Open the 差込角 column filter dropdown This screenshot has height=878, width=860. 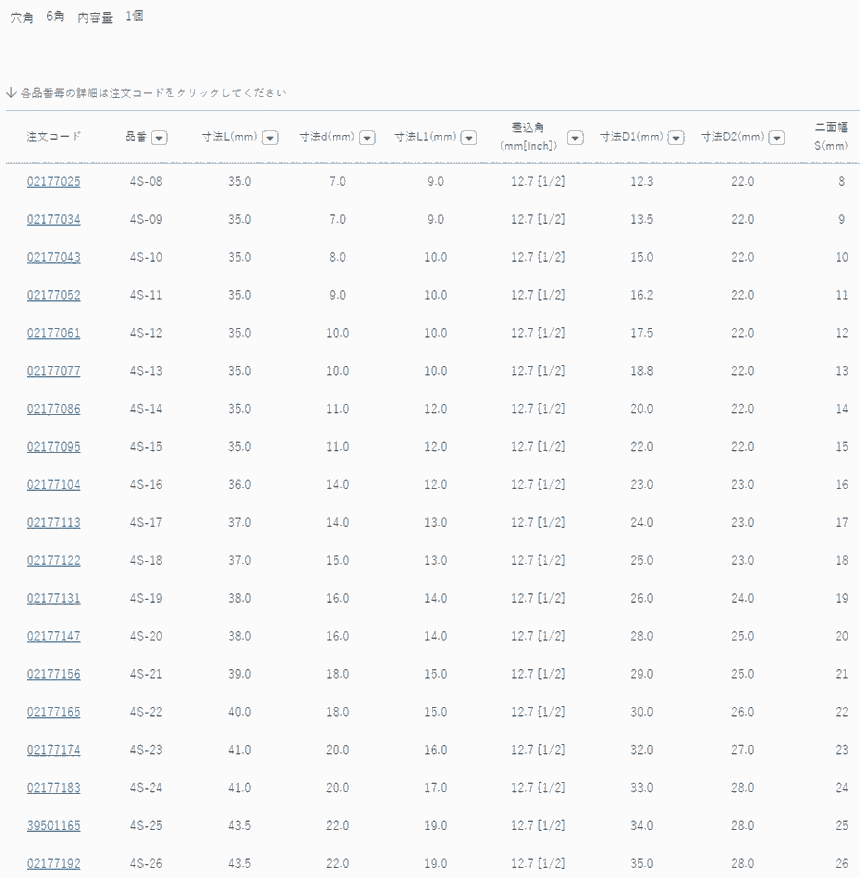point(575,137)
